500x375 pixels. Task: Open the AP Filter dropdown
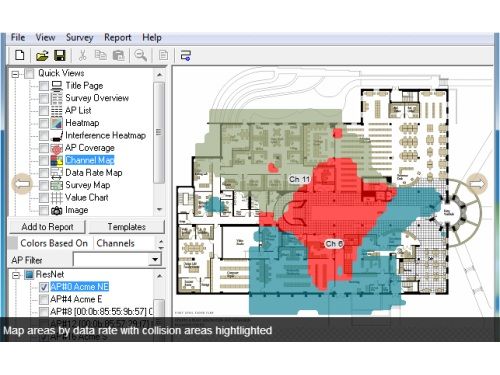[x=155, y=259]
